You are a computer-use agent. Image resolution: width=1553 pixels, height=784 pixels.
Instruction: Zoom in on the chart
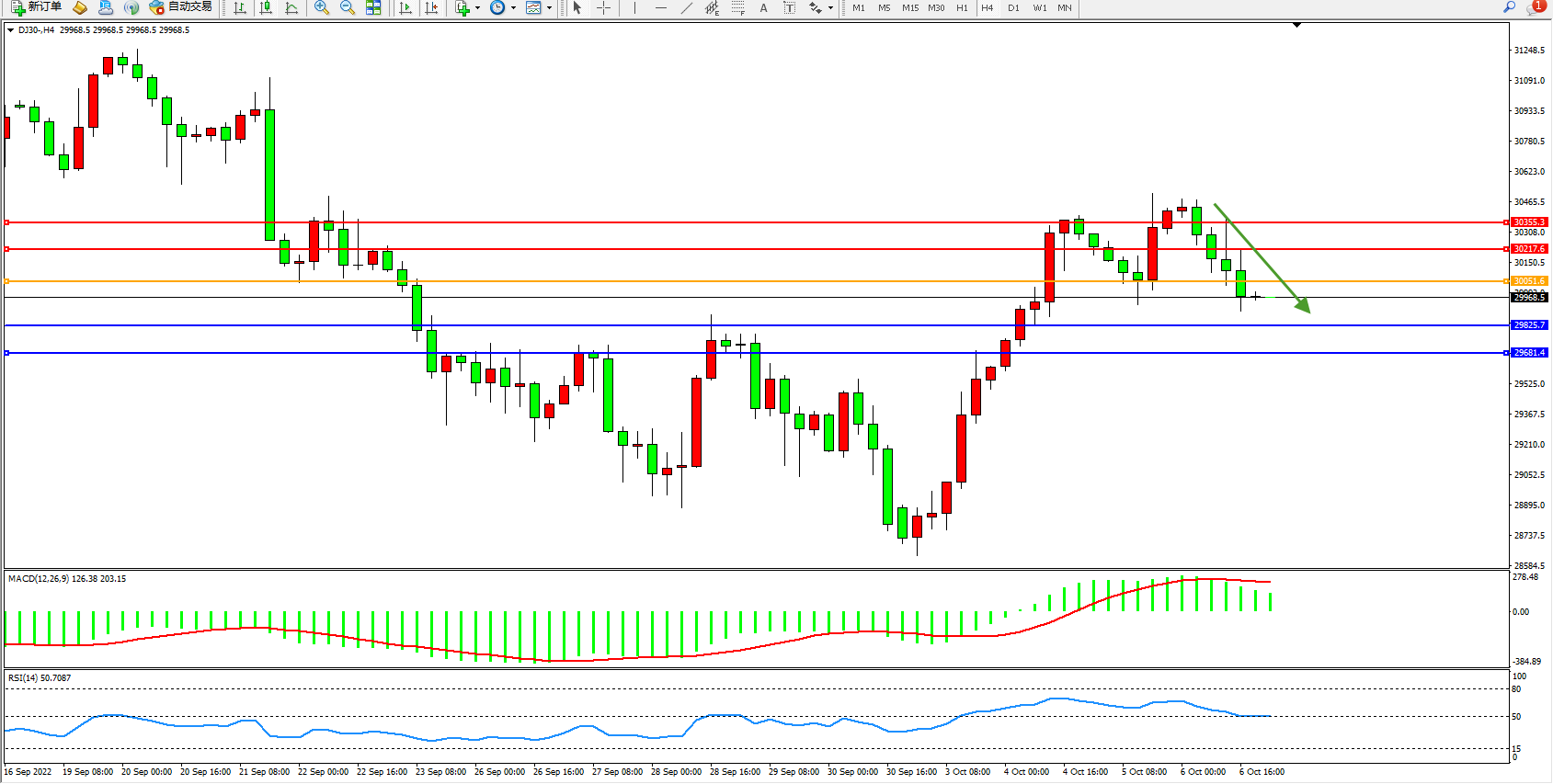point(321,7)
